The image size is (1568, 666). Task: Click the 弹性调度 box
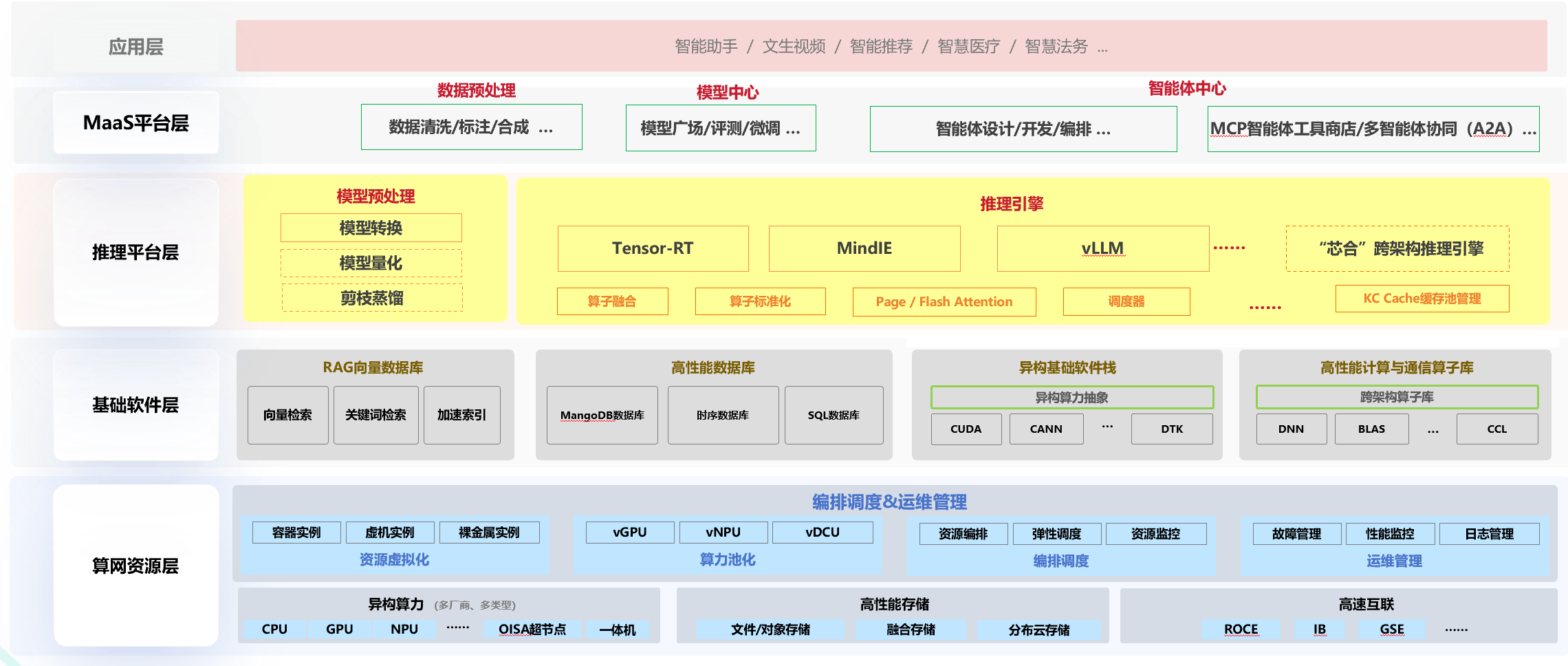(x=1056, y=534)
